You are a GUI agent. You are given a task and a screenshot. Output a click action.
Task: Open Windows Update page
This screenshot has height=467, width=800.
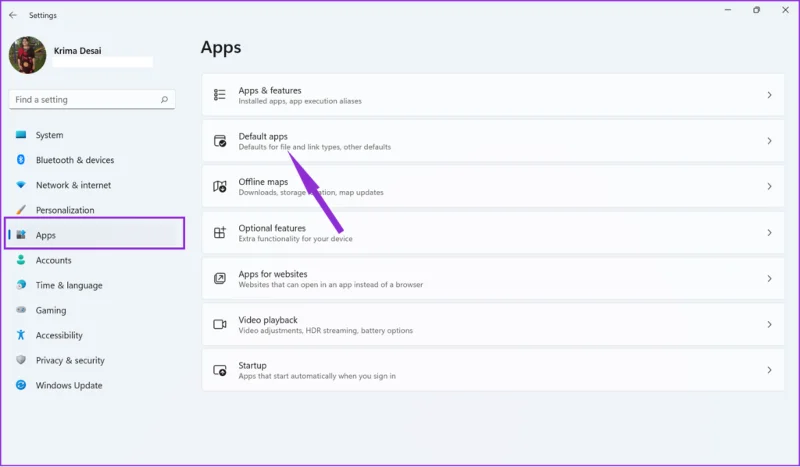69,385
